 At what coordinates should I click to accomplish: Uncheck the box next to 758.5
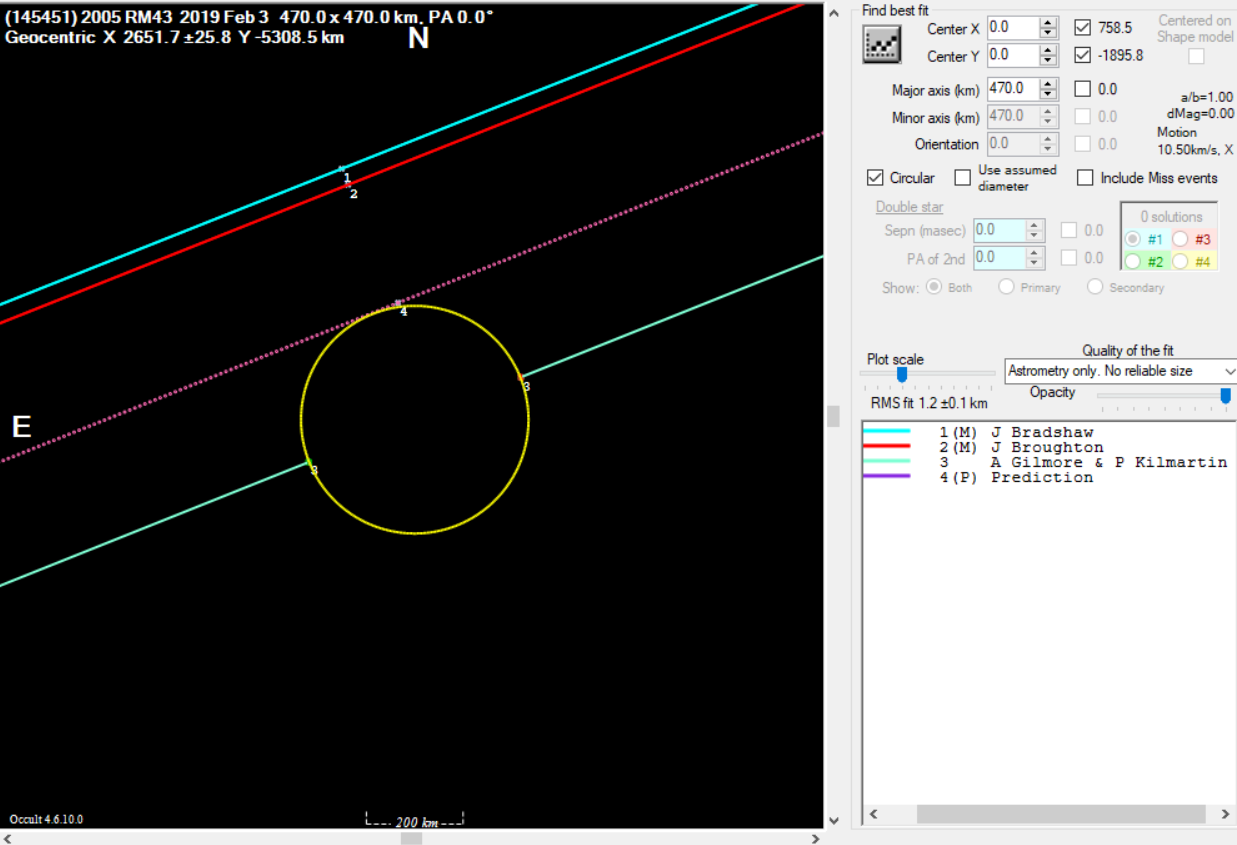pos(1082,28)
